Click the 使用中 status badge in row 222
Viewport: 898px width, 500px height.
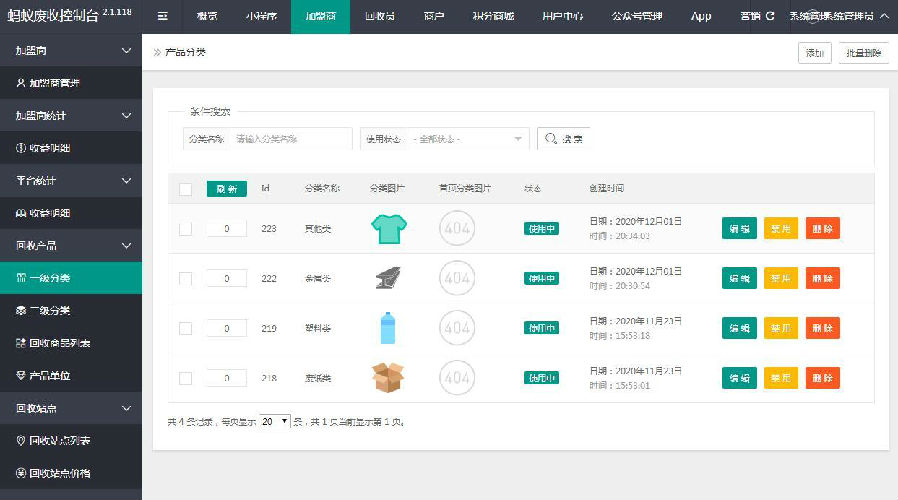click(541, 278)
